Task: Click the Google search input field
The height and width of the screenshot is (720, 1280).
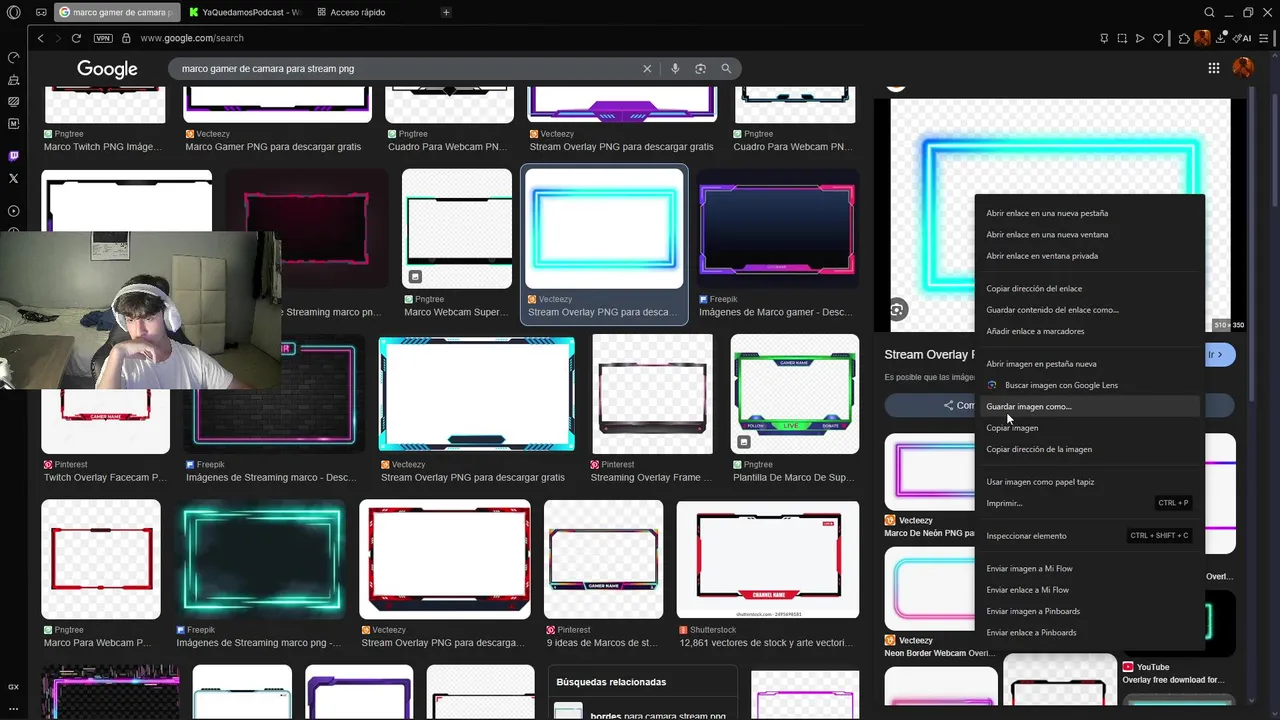Action: tap(410, 69)
